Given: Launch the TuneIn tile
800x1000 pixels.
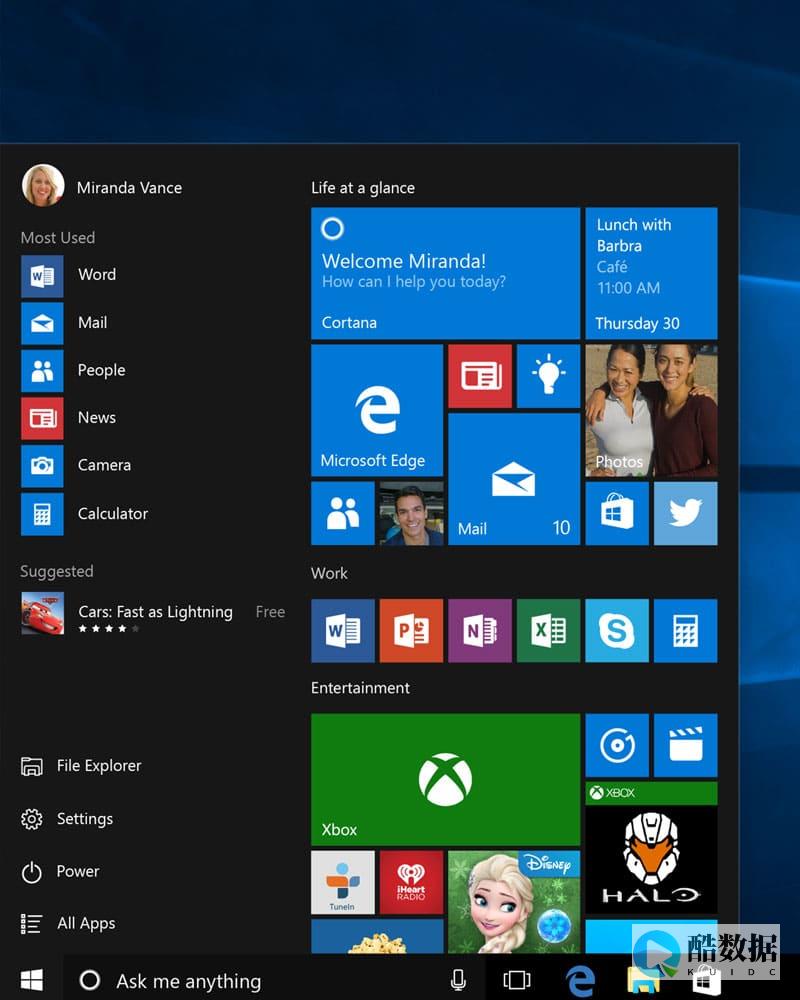Looking at the screenshot, I should tap(343, 883).
